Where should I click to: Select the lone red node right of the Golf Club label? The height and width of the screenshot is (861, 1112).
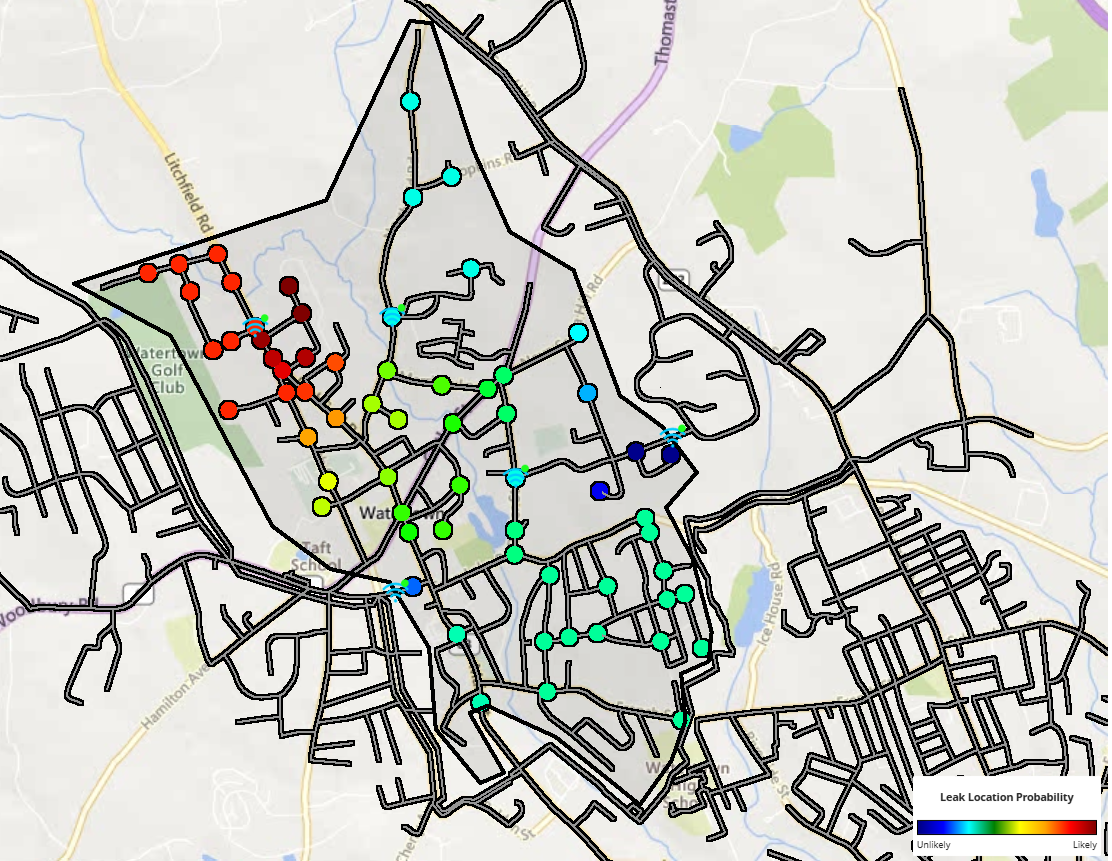tap(228, 409)
